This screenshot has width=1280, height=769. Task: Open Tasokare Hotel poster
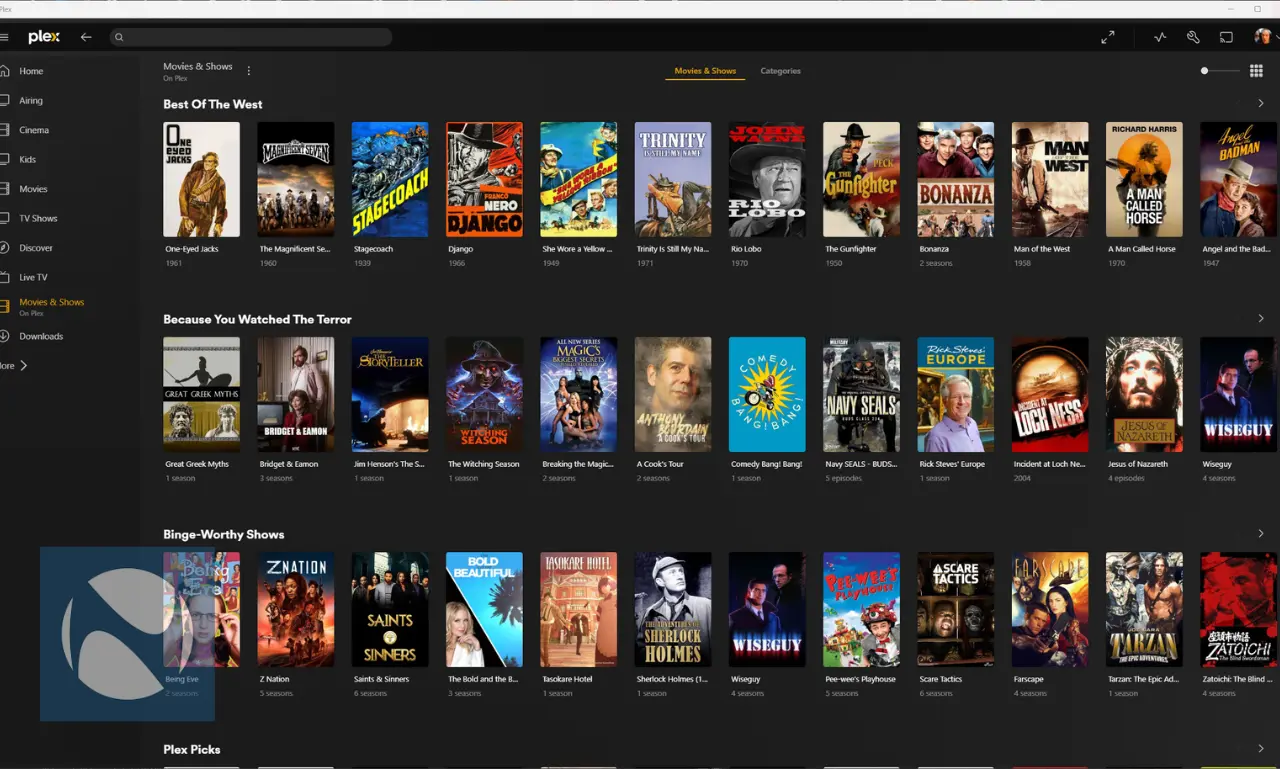tap(579, 610)
